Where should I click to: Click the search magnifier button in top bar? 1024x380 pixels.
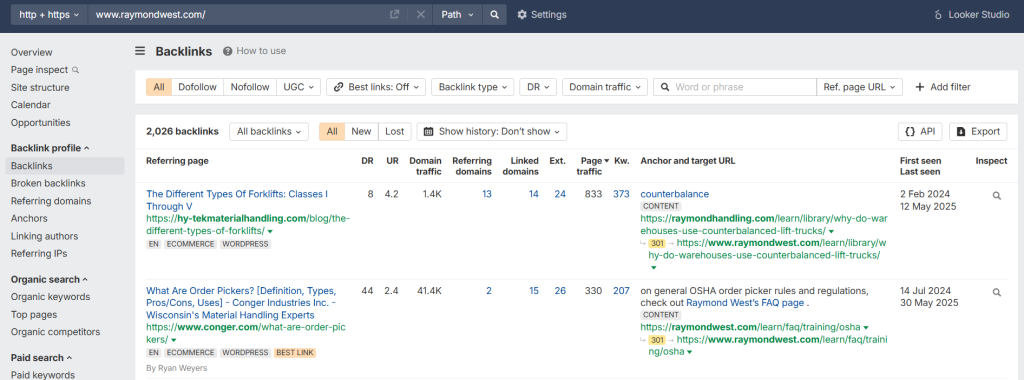pyautogui.click(x=494, y=14)
